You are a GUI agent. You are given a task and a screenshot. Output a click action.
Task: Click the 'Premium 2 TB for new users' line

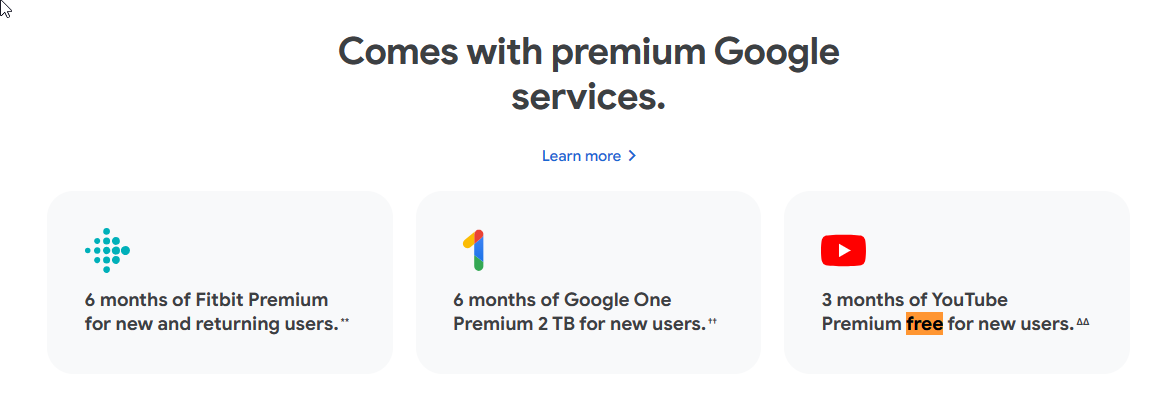[x=578, y=324]
